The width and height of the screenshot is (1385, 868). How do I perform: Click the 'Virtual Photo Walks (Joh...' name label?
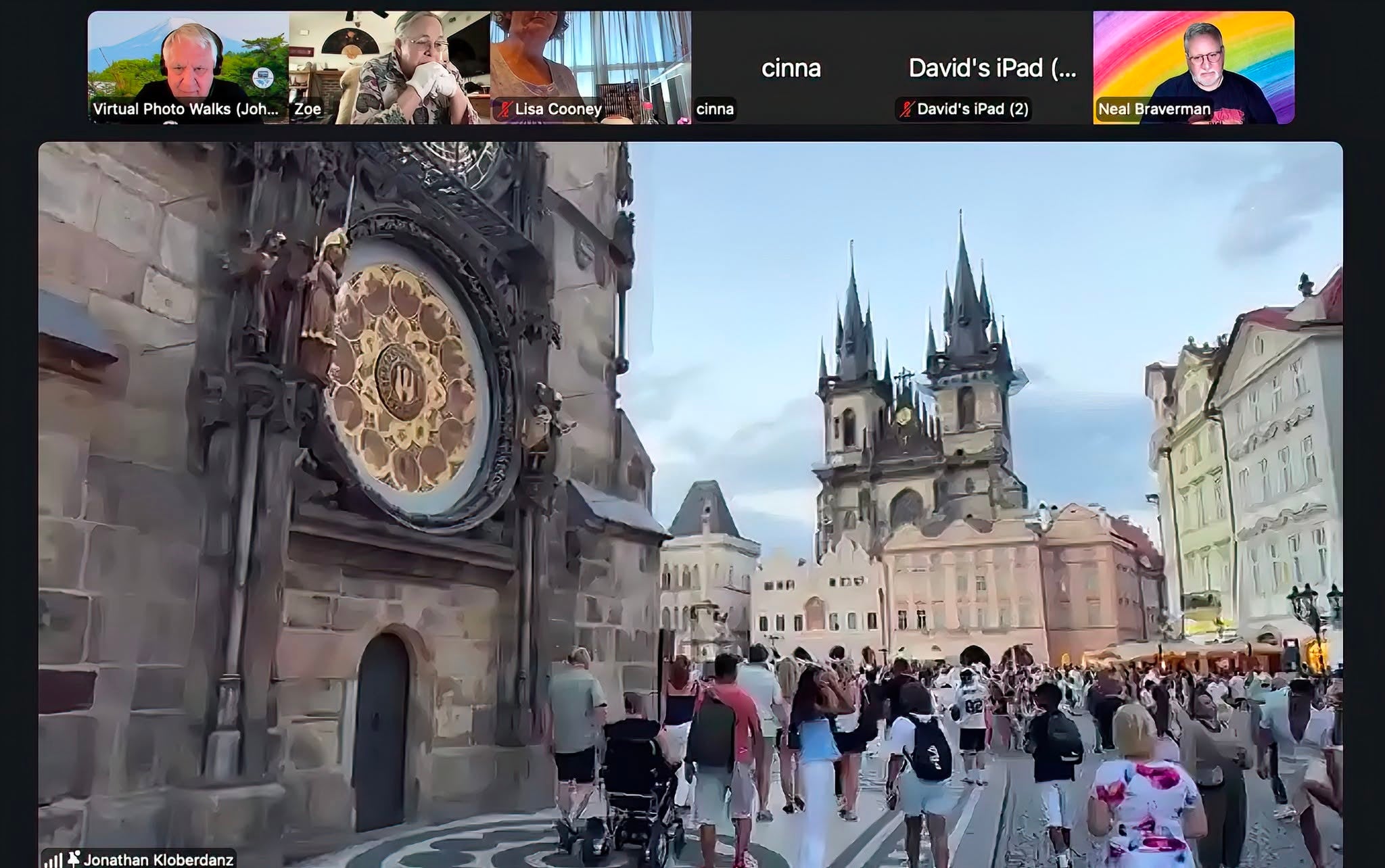click(185, 109)
